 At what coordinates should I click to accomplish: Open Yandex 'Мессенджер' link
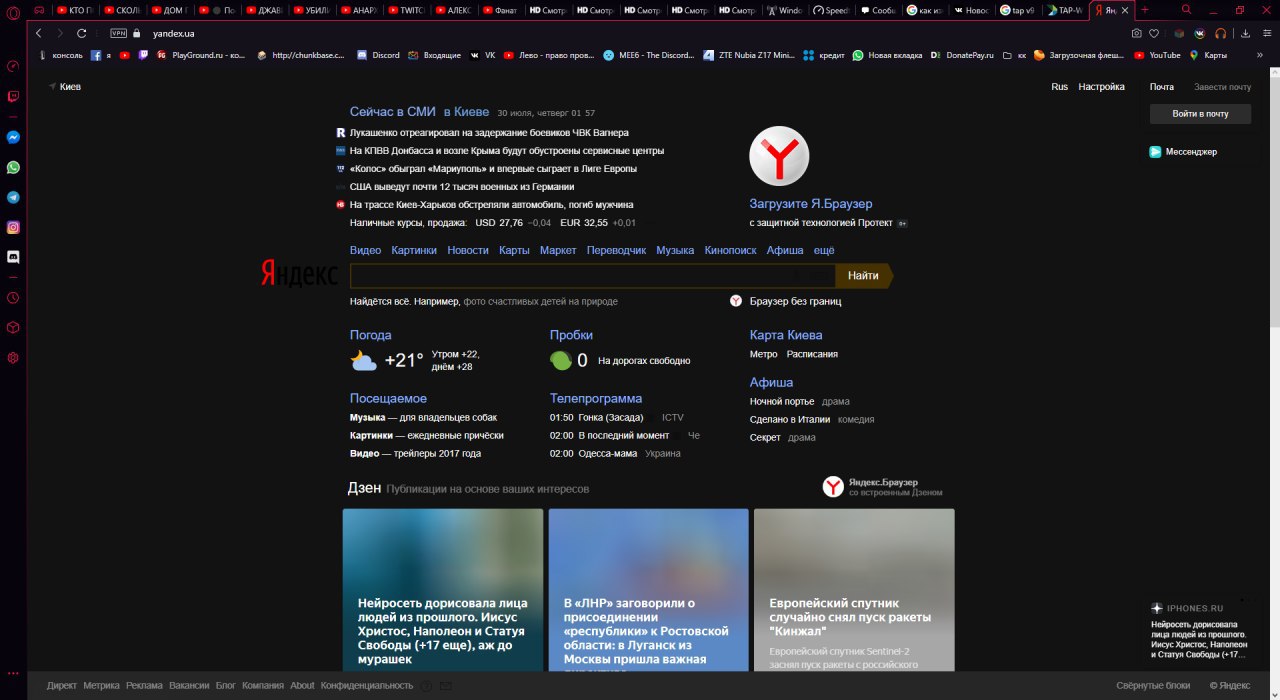pyautogui.click(x=1183, y=152)
